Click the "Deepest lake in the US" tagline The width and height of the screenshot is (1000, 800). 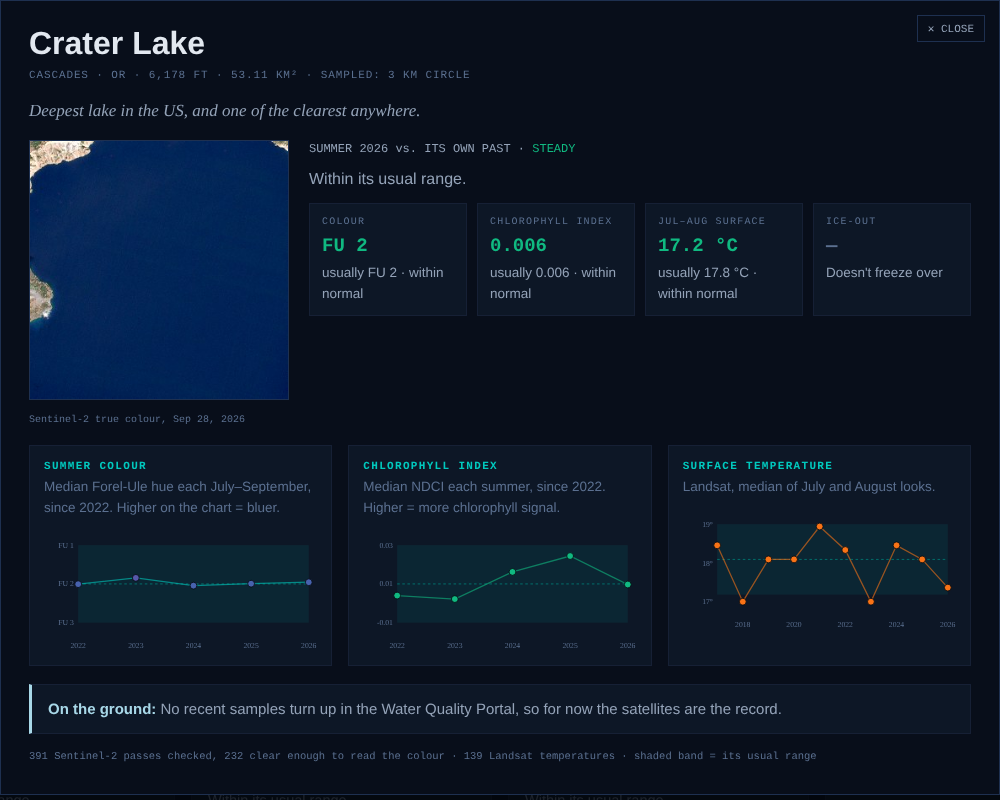coord(224,111)
